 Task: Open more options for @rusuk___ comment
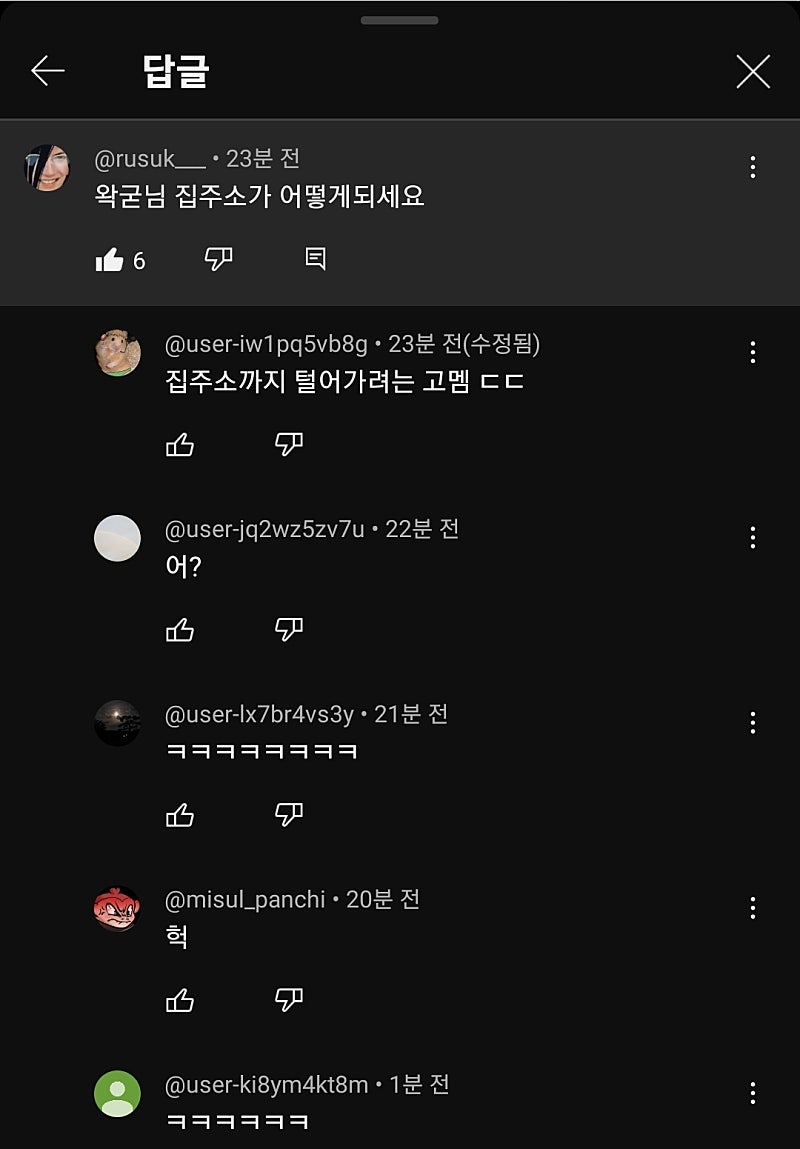pos(753,167)
